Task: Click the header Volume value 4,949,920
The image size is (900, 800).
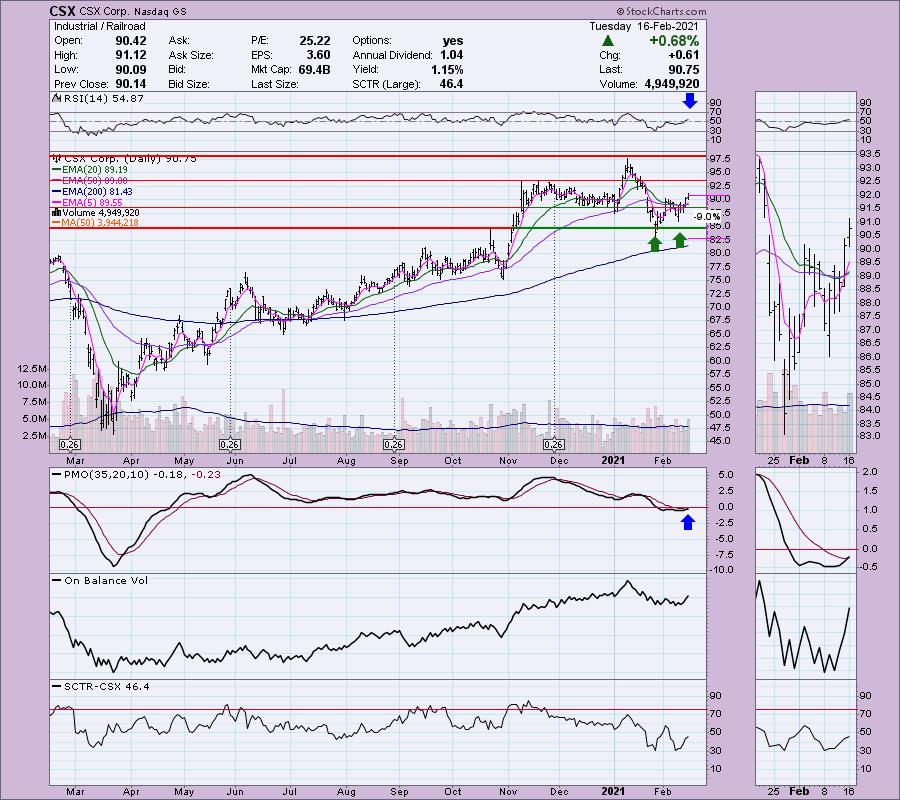Action: tap(672, 84)
